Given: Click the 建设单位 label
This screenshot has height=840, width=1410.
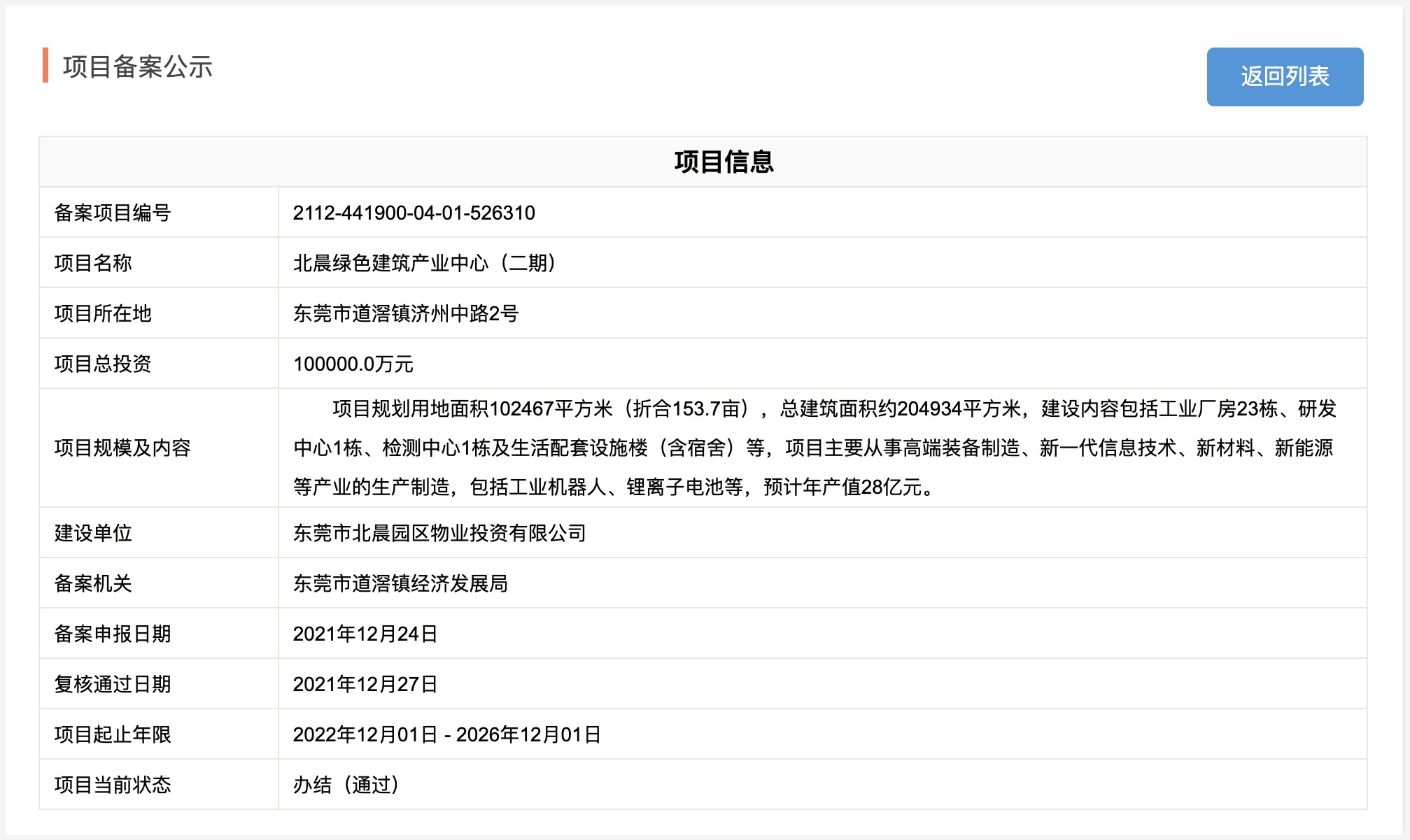Looking at the screenshot, I should (93, 533).
